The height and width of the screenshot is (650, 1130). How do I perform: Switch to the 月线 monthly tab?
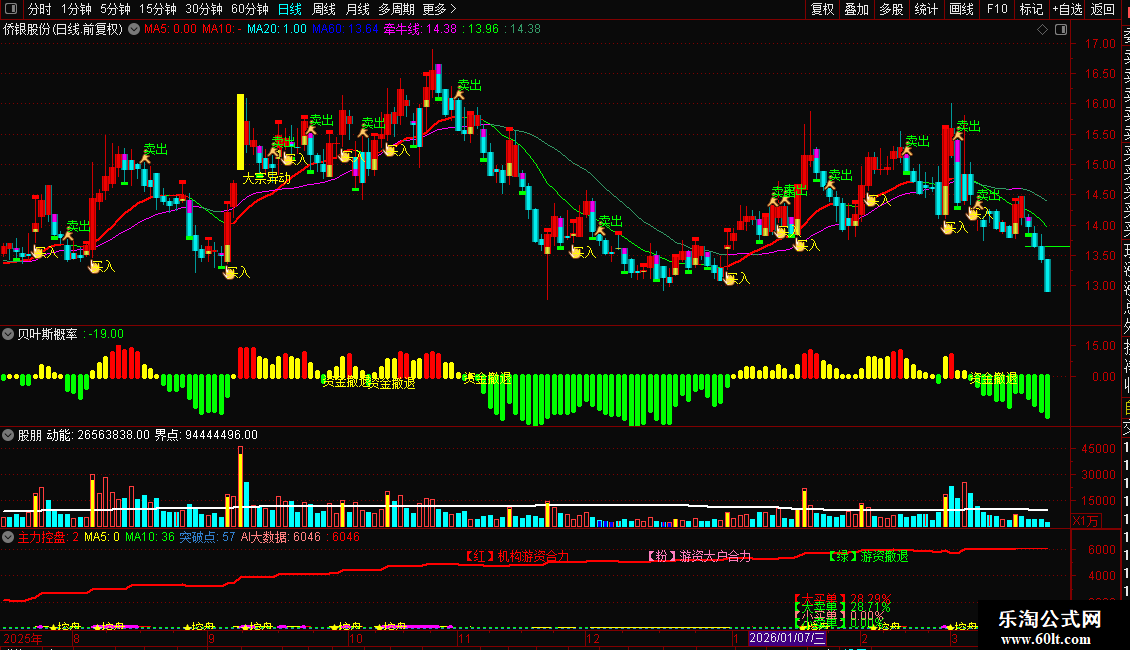(357, 9)
